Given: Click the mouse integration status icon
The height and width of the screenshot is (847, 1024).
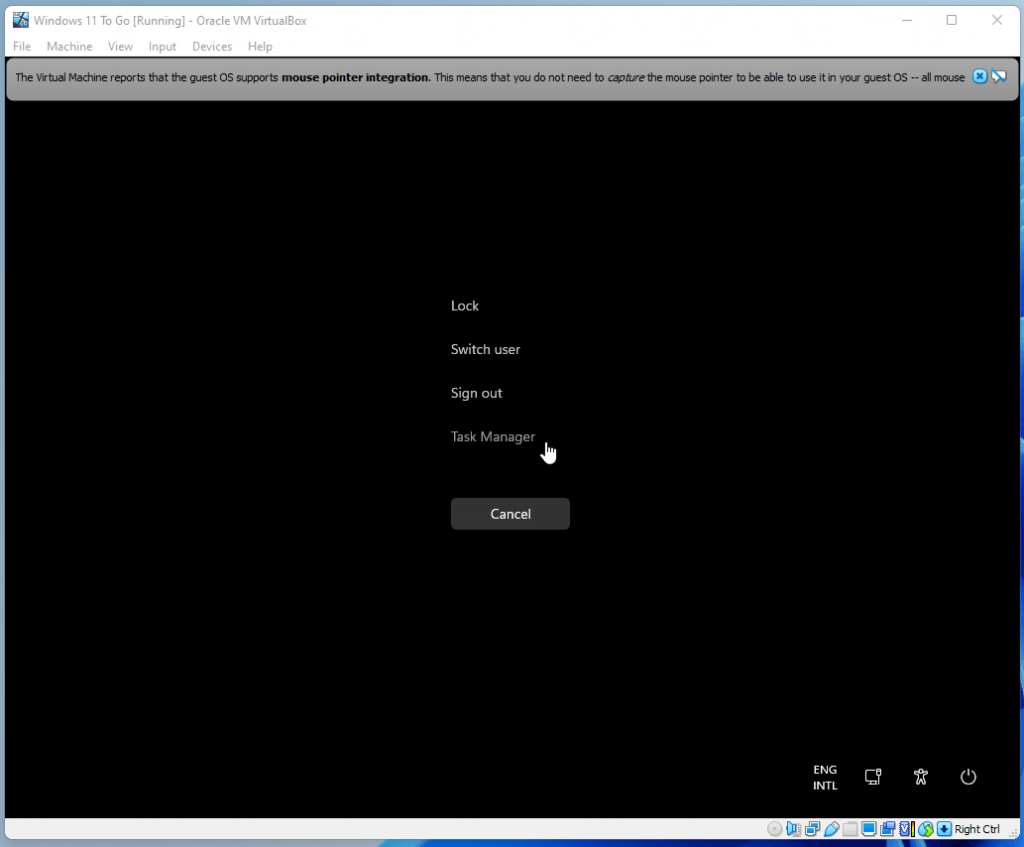Looking at the screenshot, I should [925, 829].
